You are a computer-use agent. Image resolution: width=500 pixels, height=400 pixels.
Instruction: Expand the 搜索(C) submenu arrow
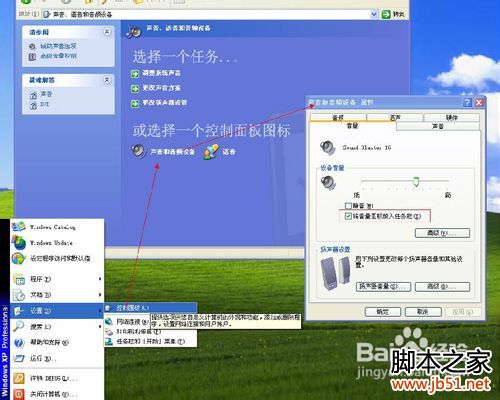tap(100, 327)
